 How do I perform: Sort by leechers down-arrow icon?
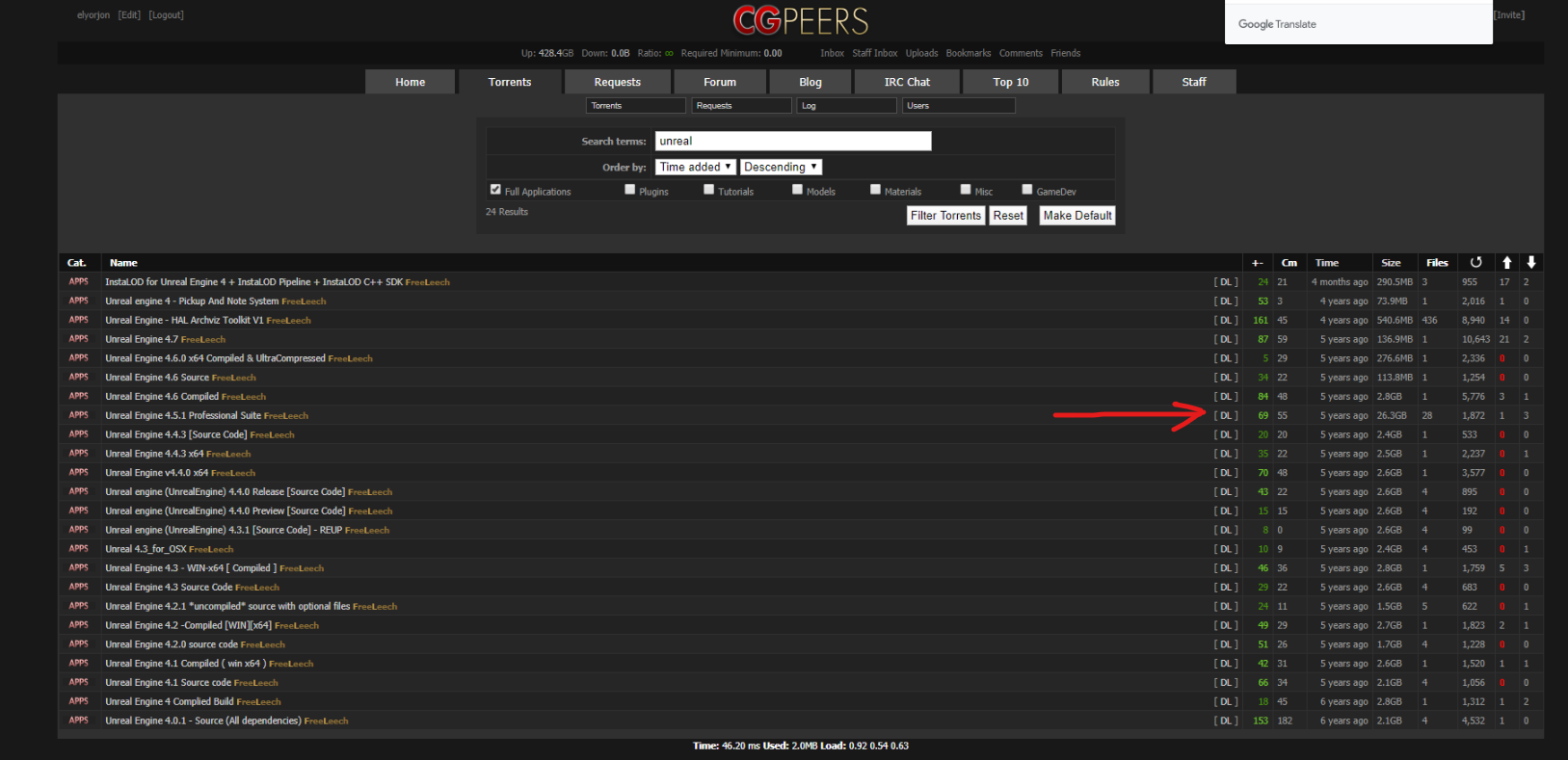[1530, 262]
